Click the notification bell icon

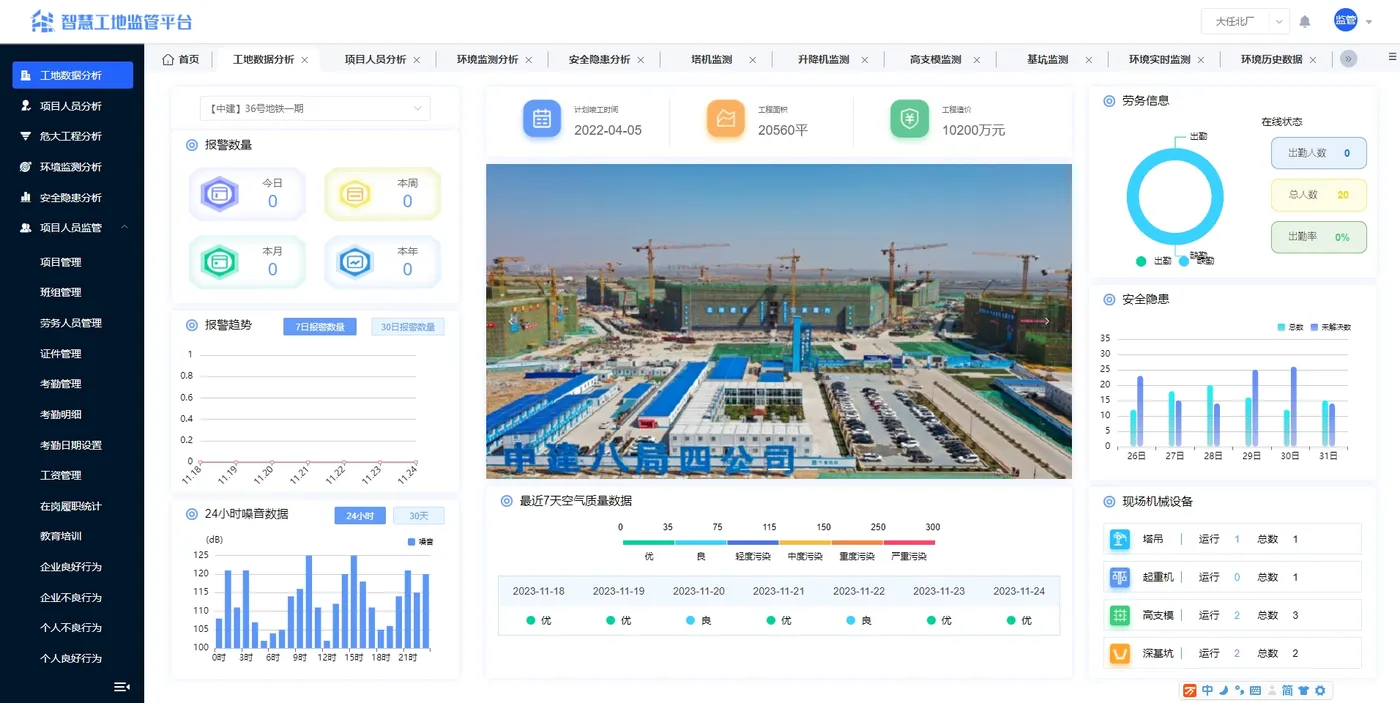click(x=1305, y=21)
